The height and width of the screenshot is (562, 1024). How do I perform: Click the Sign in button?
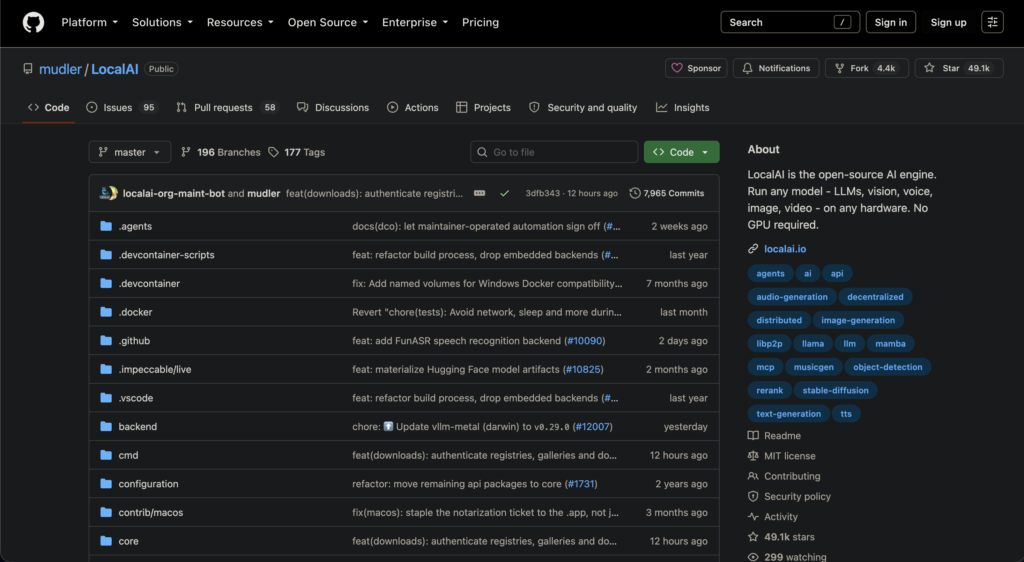point(890,22)
